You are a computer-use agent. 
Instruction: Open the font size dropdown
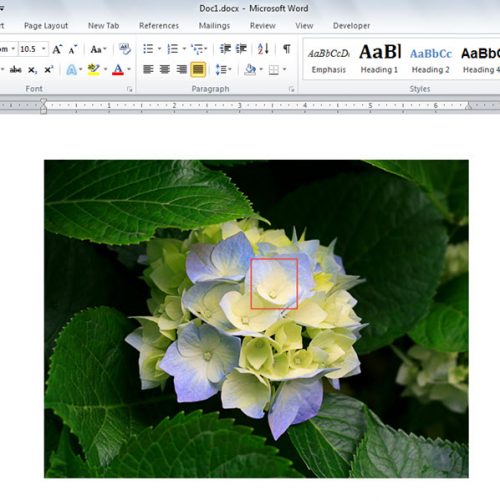click(44, 49)
